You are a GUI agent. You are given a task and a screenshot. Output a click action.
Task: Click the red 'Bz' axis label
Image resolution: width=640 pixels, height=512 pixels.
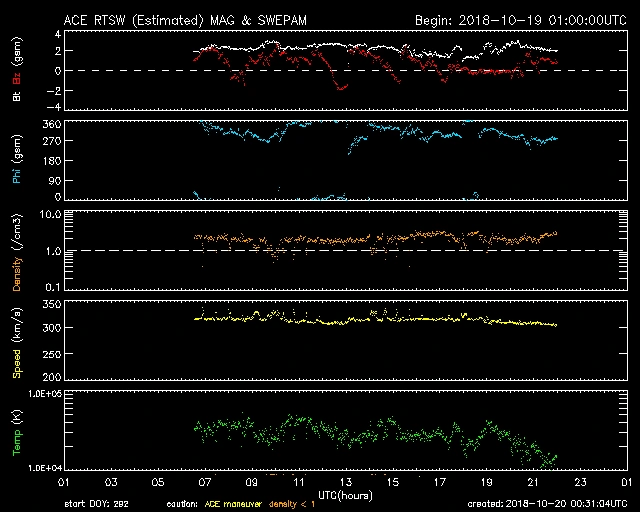coord(17,78)
